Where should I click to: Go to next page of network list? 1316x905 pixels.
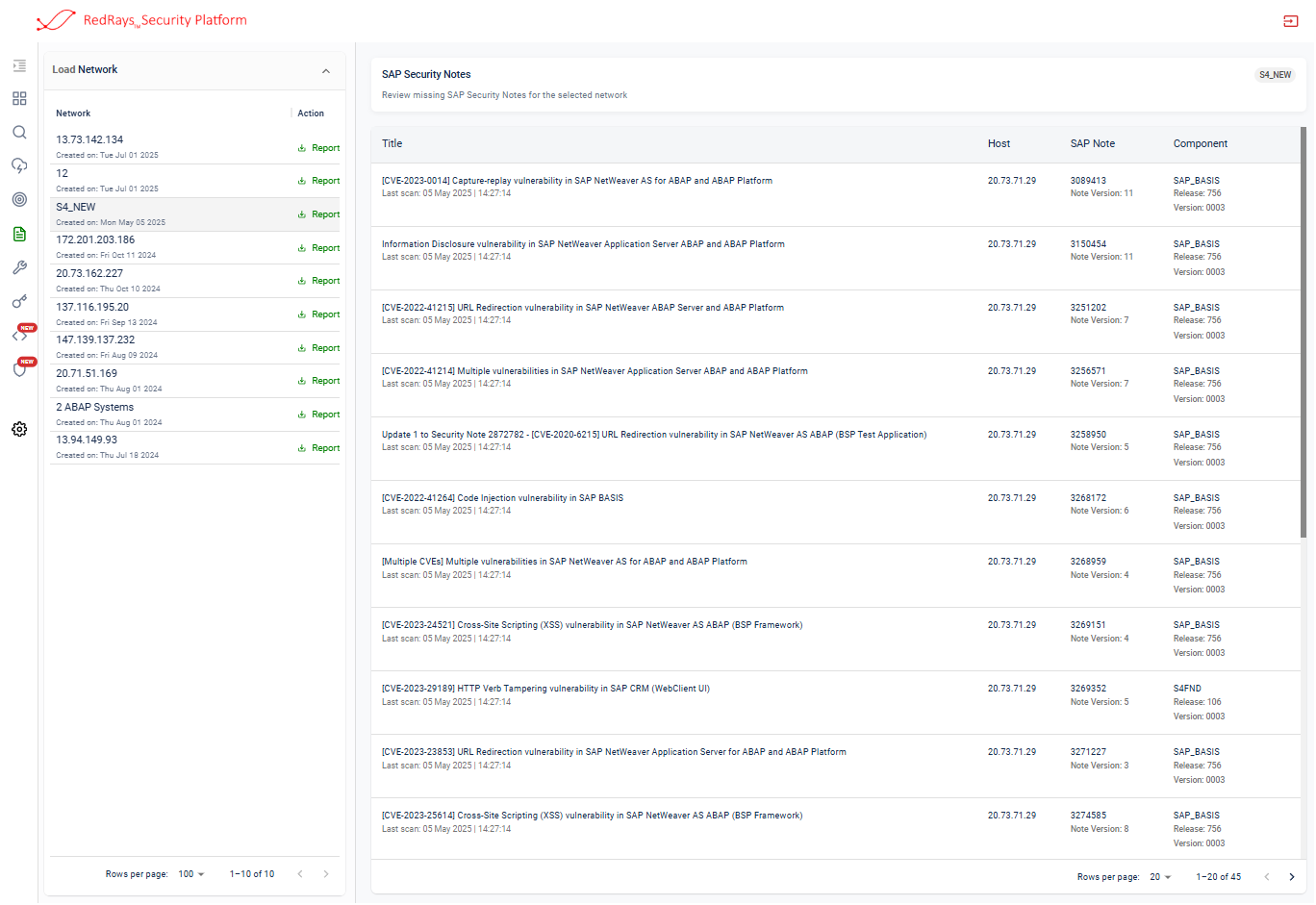point(326,874)
